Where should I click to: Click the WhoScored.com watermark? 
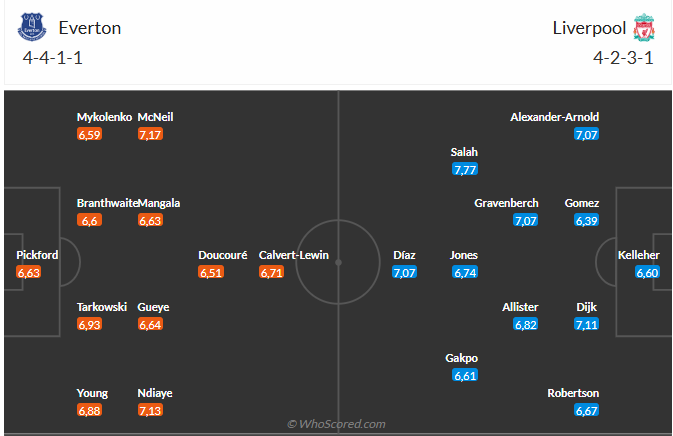click(336, 424)
